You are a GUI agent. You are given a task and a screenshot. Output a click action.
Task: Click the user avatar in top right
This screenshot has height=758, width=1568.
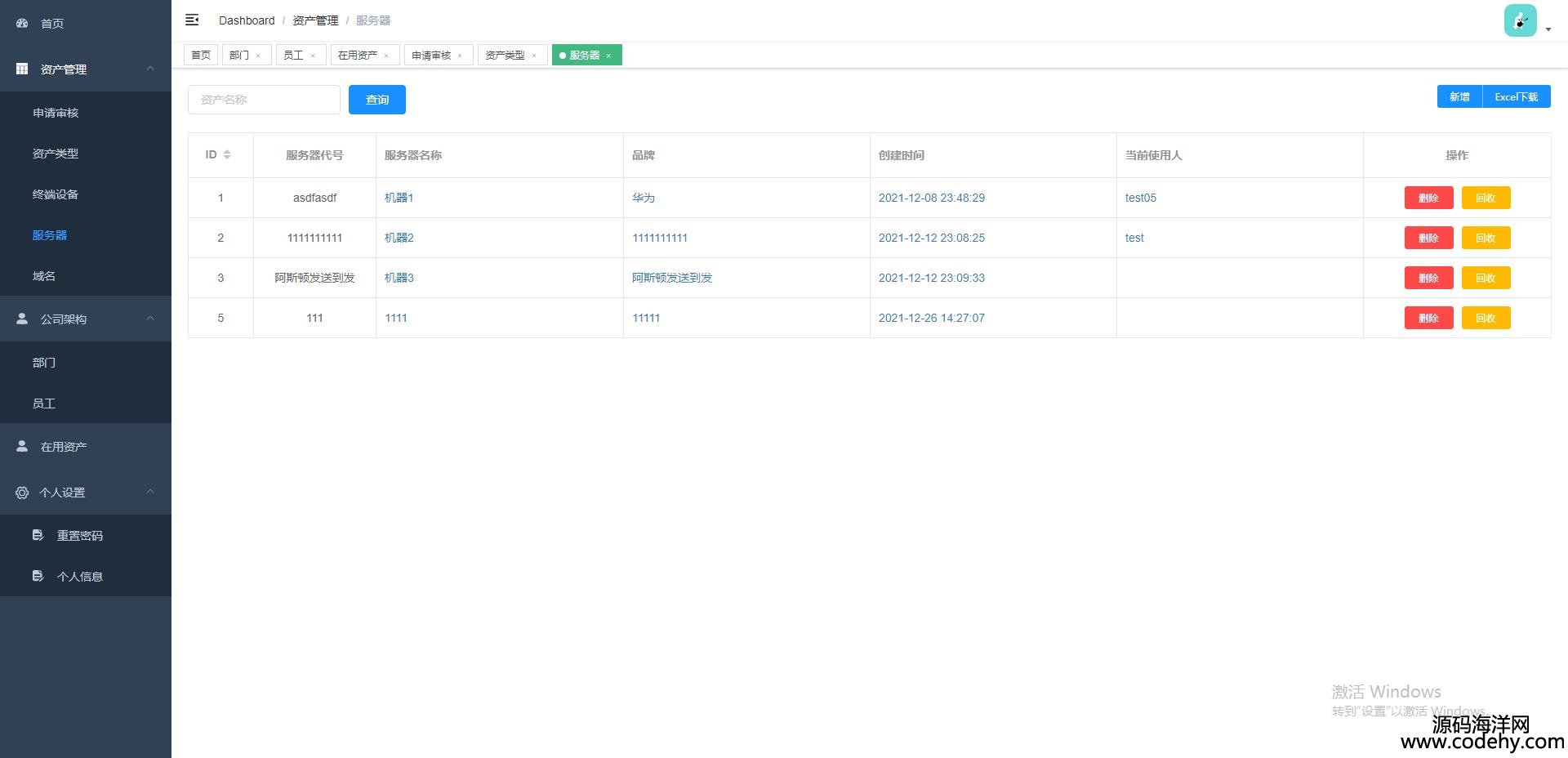coord(1520,20)
